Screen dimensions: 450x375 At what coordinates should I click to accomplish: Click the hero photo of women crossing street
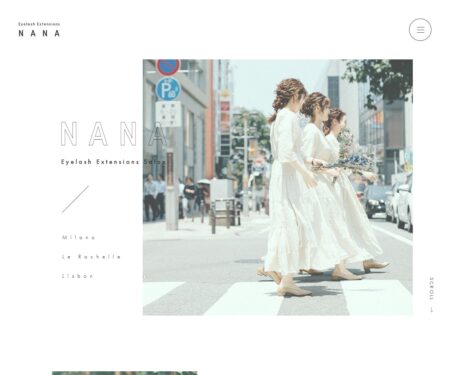click(278, 187)
